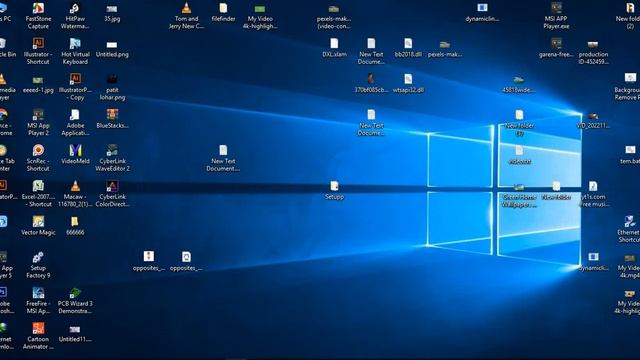Open the Ethernet Shortcut icon
Viewport: 640px width, 360px height.
pyautogui.click(x=629, y=229)
